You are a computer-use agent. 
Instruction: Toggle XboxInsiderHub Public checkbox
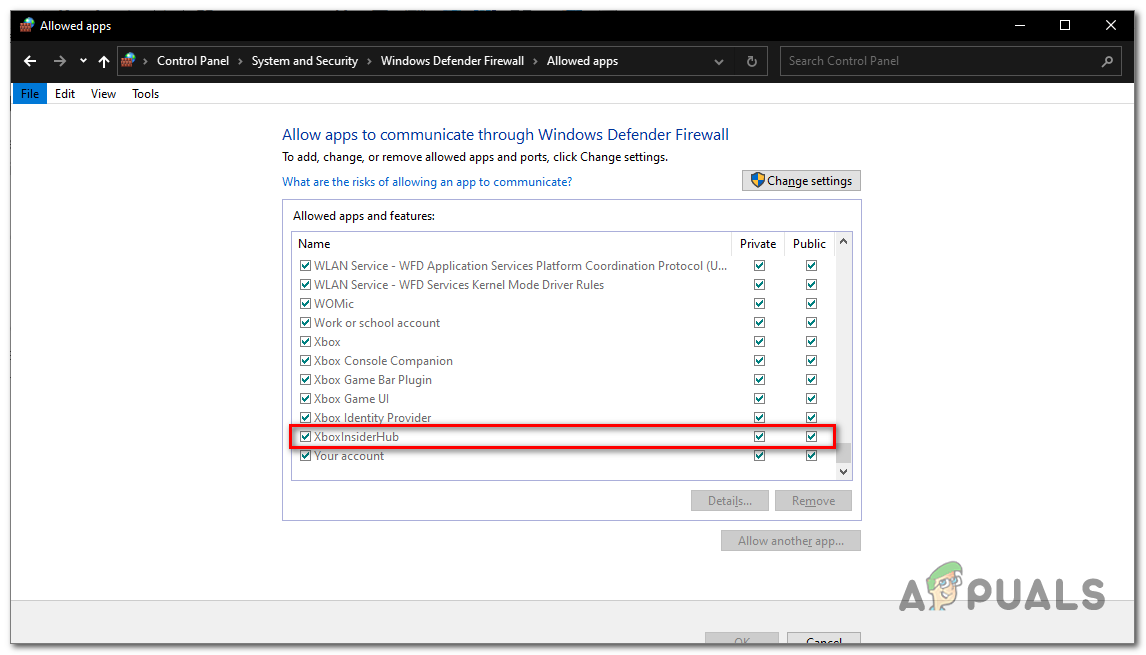[811, 436]
